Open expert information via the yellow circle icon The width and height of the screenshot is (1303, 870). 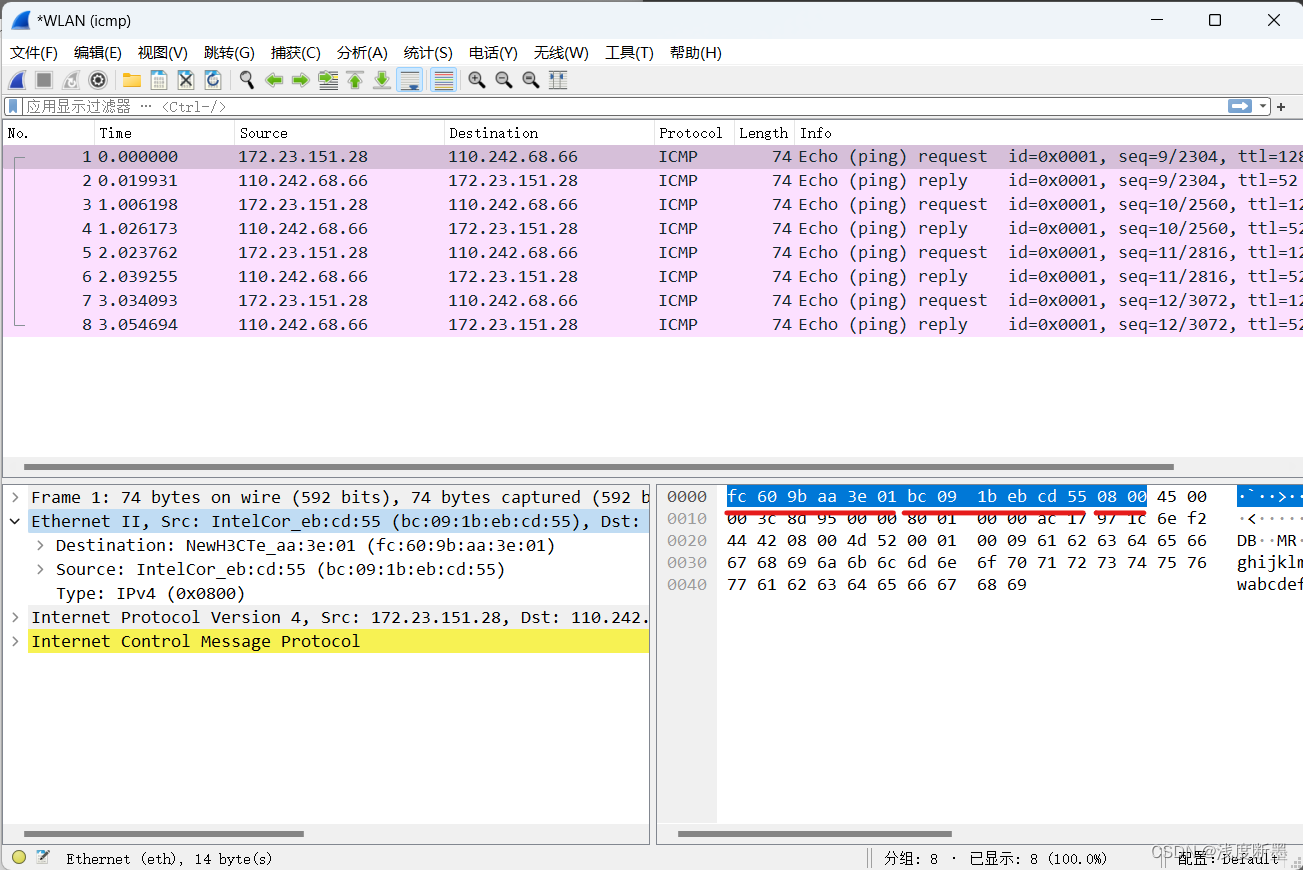[x=19, y=857]
